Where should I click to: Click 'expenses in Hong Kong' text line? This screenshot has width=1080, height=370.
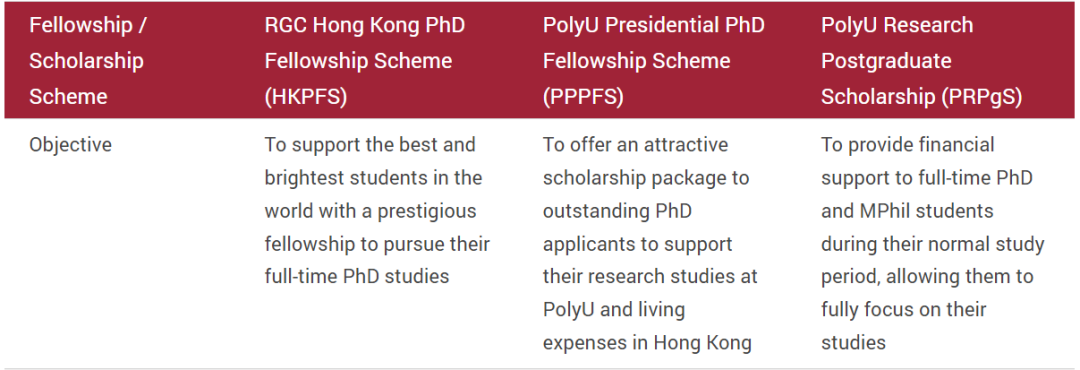point(647,342)
